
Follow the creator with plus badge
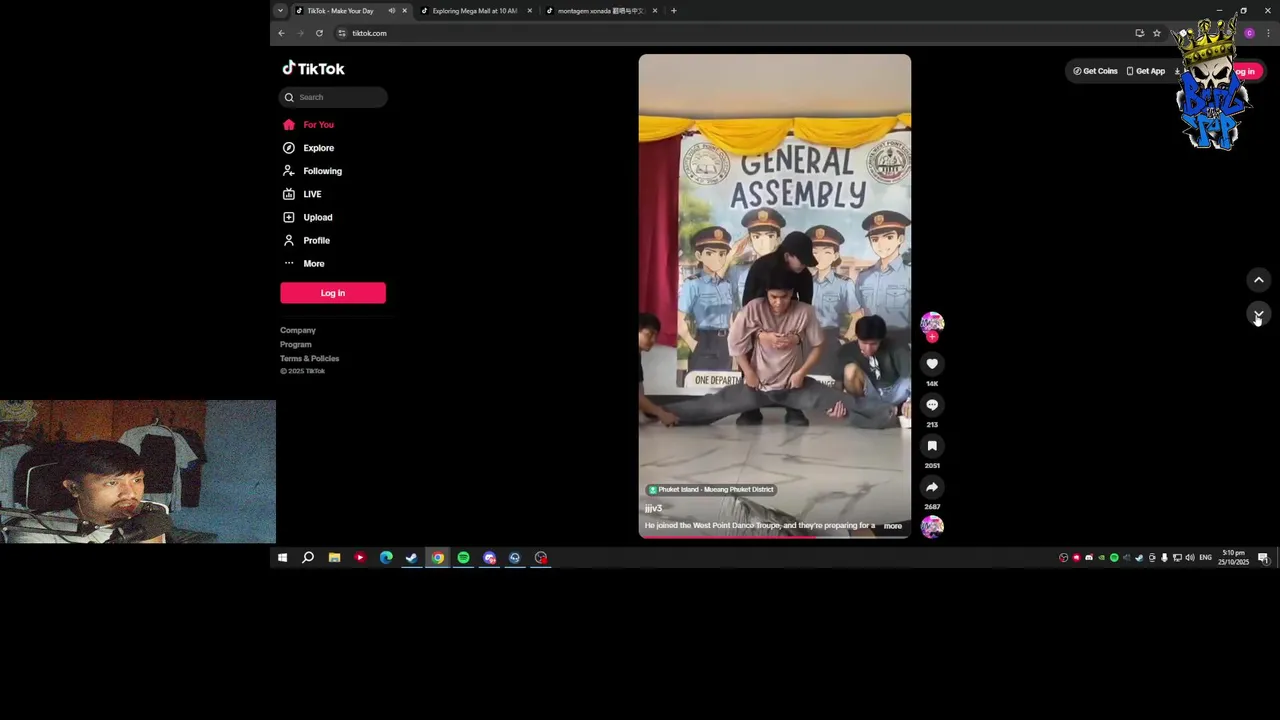pos(932,337)
